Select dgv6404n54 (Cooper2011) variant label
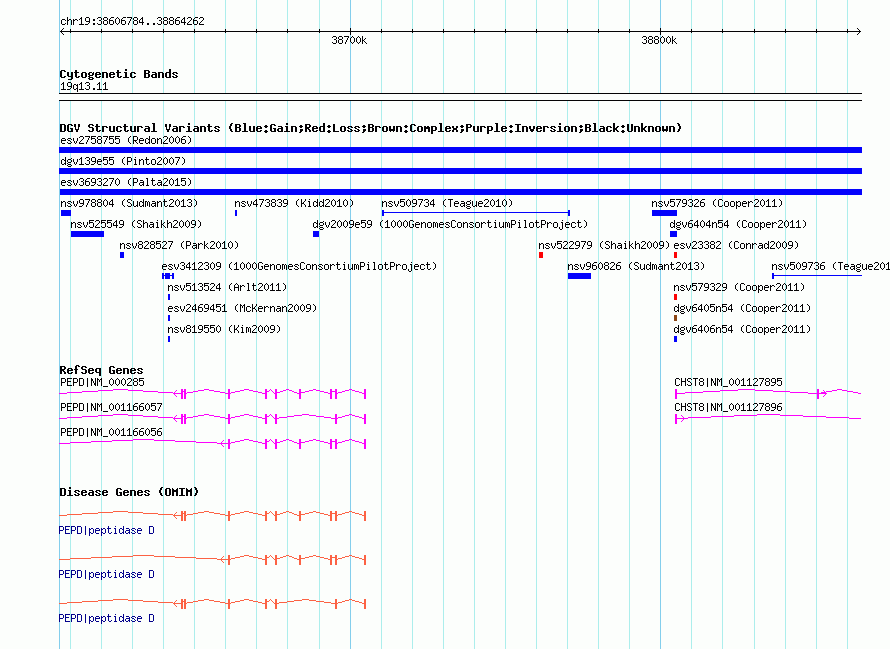This screenshot has height=649, width=890. click(738, 224)
